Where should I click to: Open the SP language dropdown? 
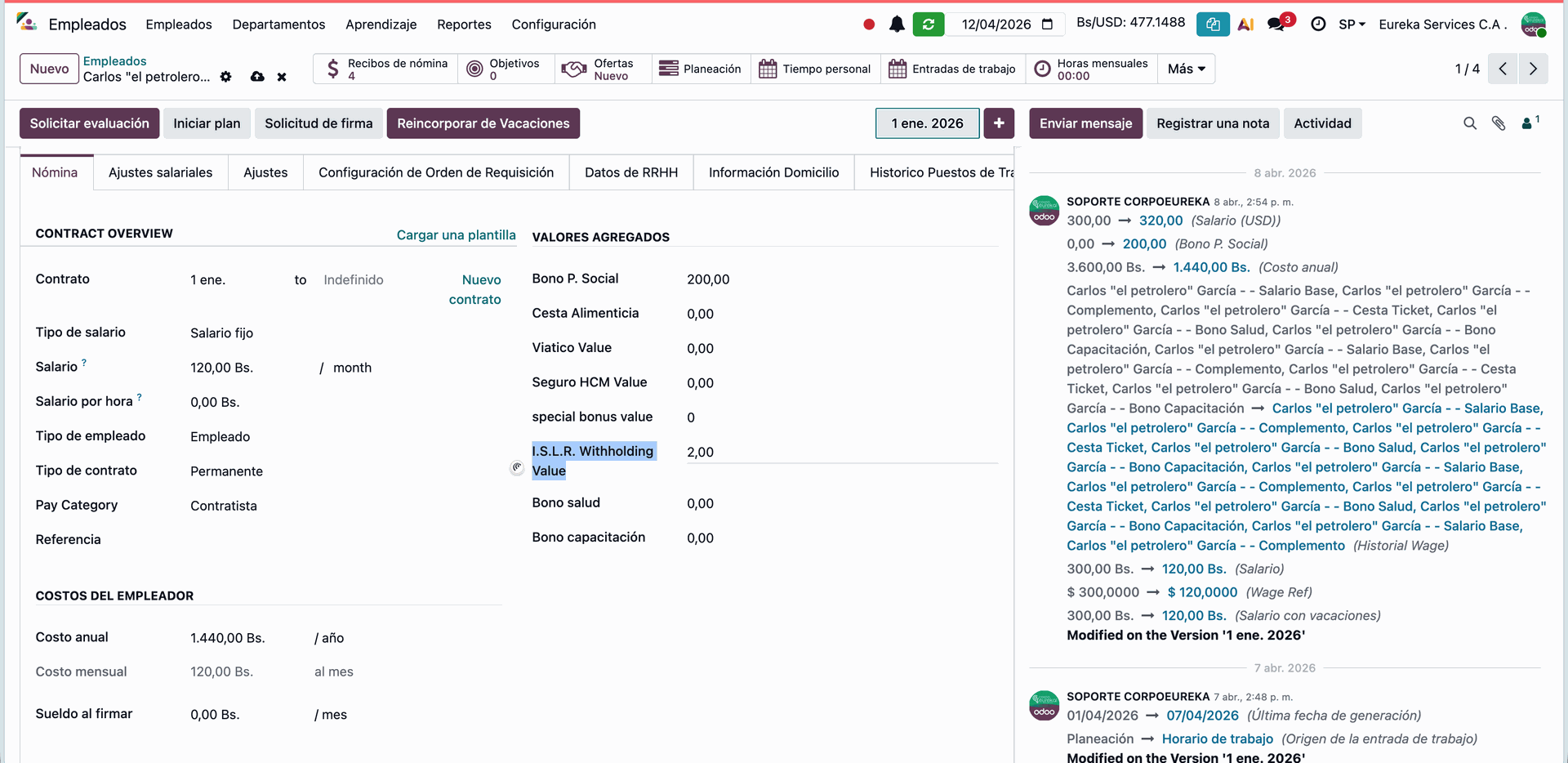pos(1352,25)
